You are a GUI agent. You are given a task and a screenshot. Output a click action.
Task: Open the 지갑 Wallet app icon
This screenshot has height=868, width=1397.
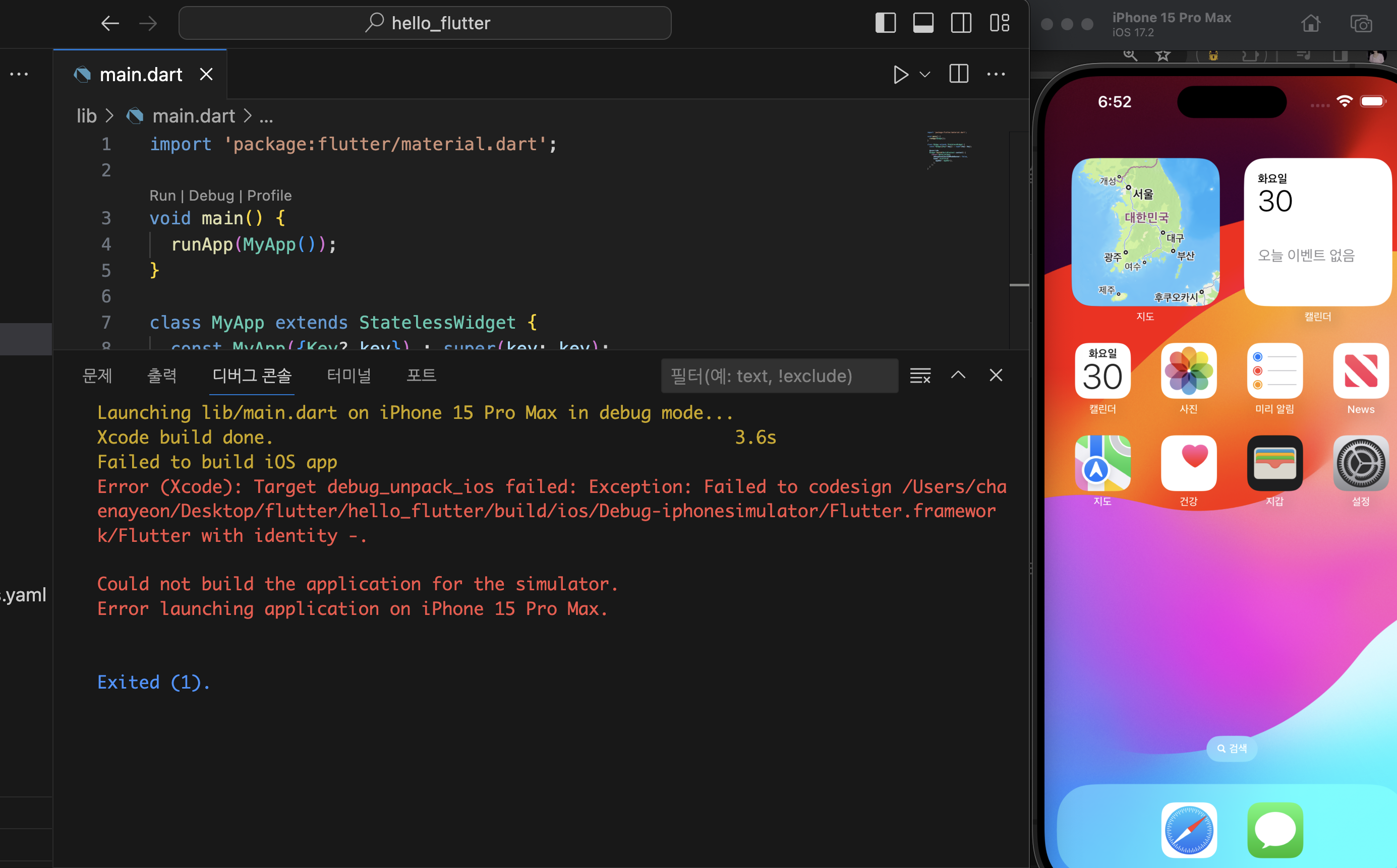(1274, 463)
